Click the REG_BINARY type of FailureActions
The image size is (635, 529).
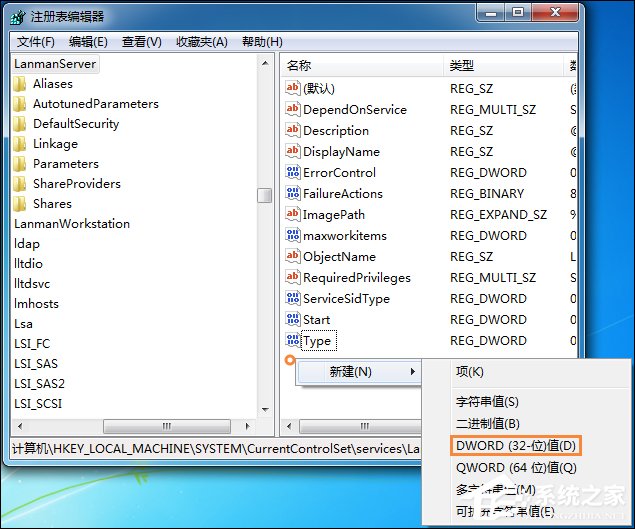tap(487, 194)
